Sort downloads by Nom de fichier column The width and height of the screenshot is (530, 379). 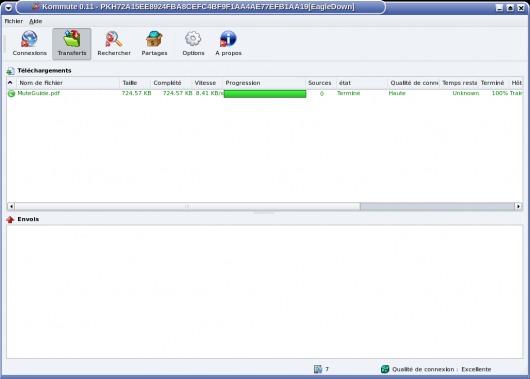[x=68, y=83]
